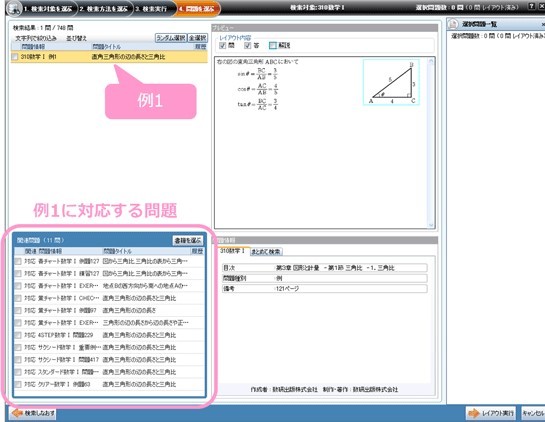The image size is (545, 422).
Task: Toggle the 答 layout checkbox
Action: (x=247, y=46)
